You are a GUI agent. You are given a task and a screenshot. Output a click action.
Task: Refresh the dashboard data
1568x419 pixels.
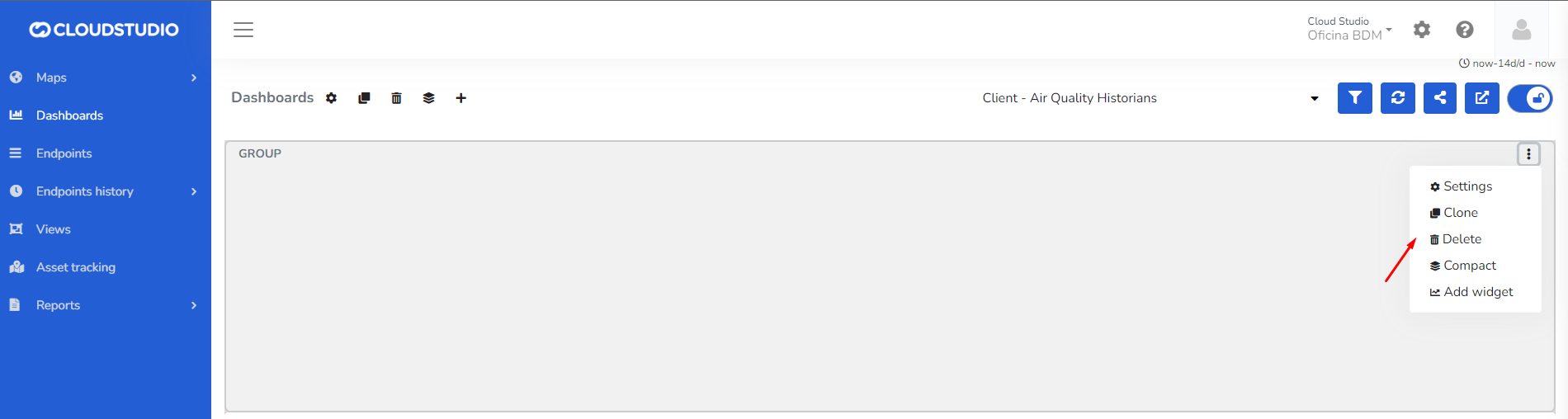tap(1397, 98)
